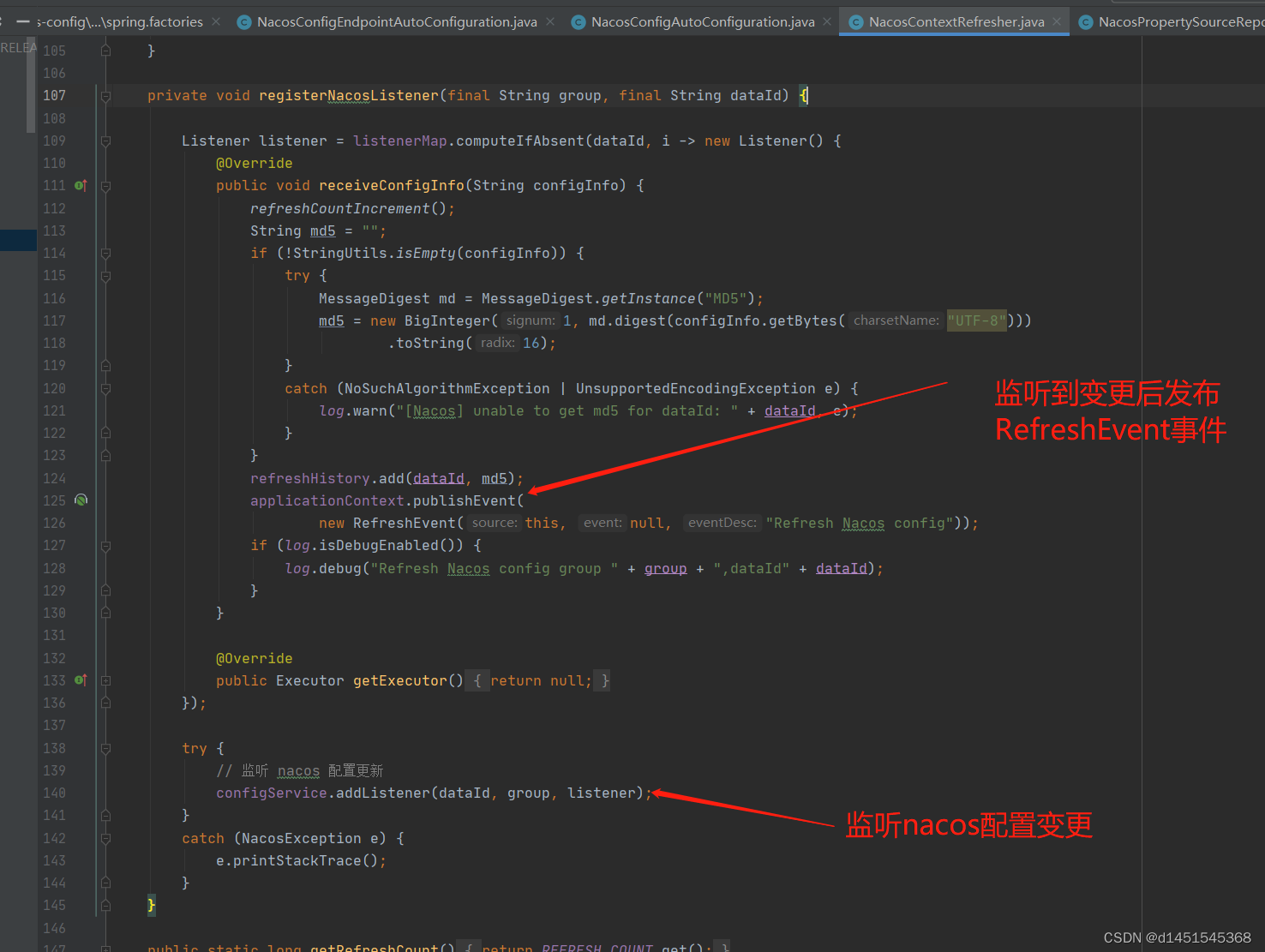This screenshot has width=1265, height=952.
Task: Click the class icon on NacosPropertySourceRepo tab
Action: click(1085, 22)
